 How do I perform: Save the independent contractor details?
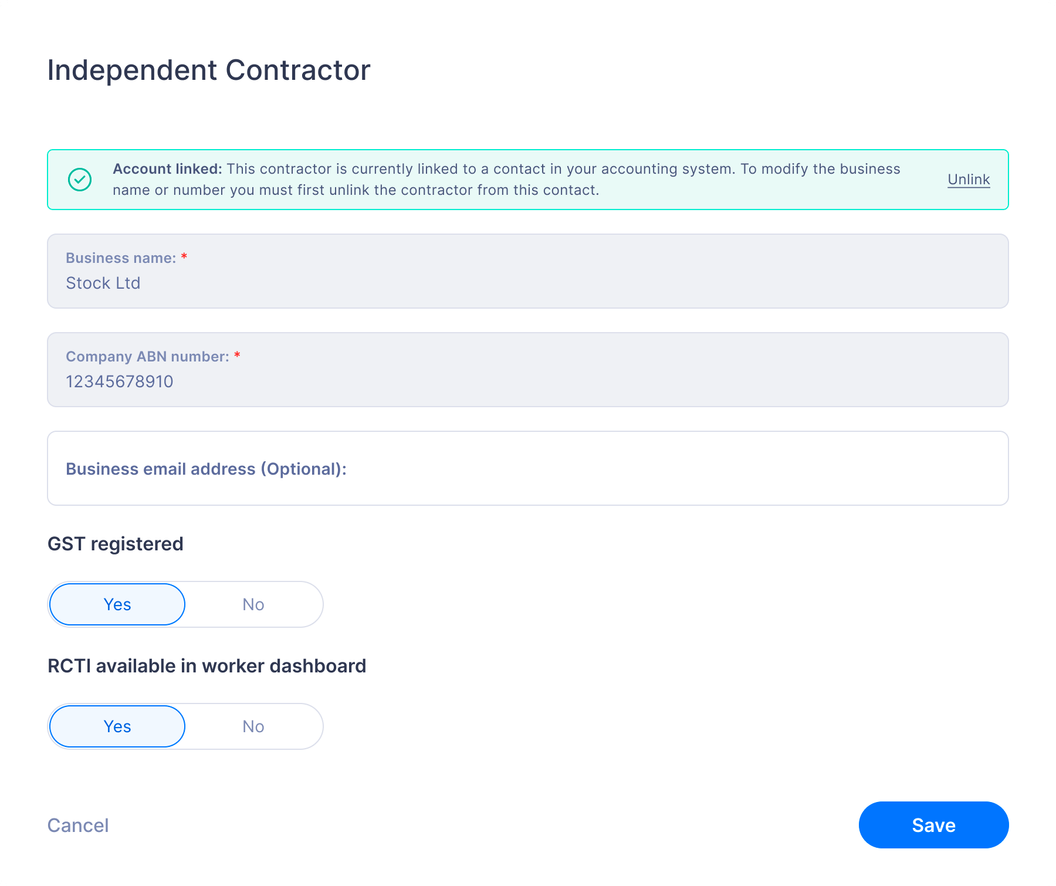point(933,825)
